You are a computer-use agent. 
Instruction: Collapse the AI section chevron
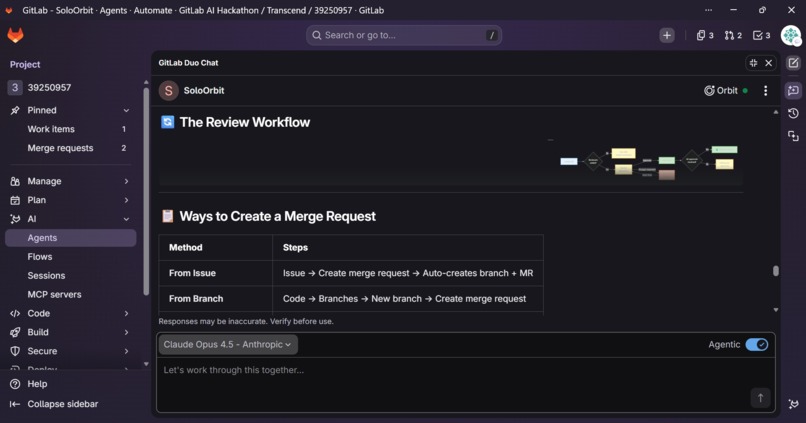click(x=126, y=219)
